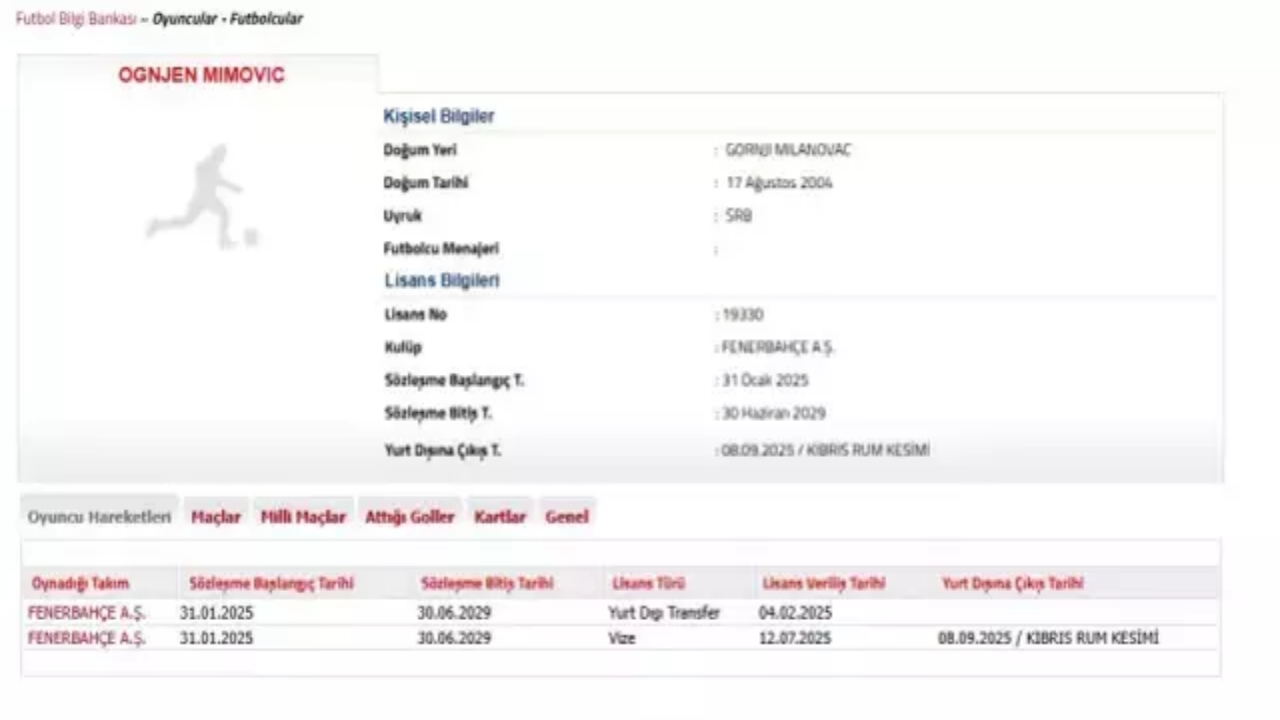Click the Oynadığı Takım column header
The height and width of the screenshot is (720, 1280).
click(x=80, y=583)
